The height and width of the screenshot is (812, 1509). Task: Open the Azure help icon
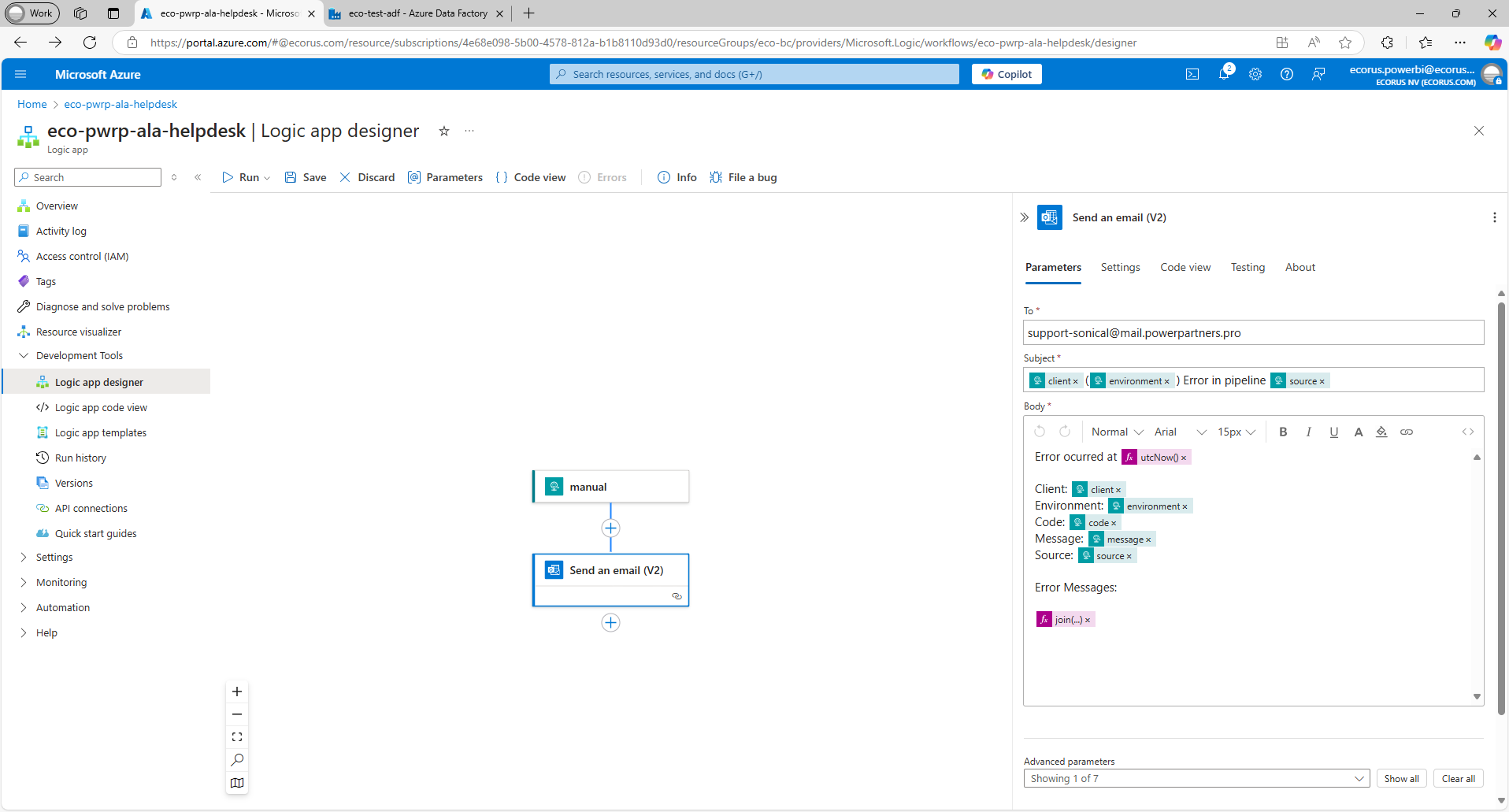(x=1287, y=74)
